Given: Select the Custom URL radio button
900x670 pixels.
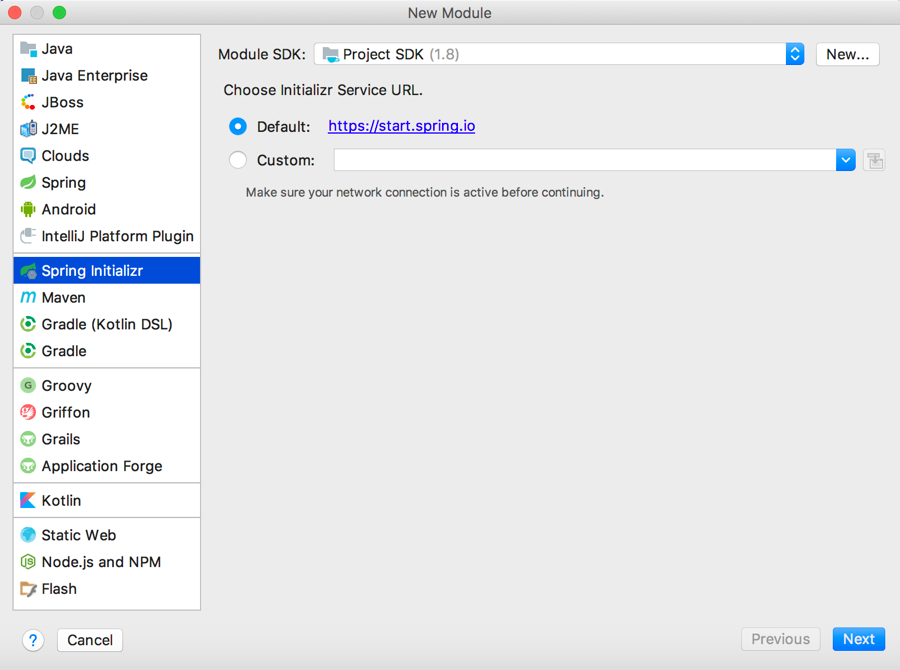Looking at the screenshot, I should click(x=238, y=160).
